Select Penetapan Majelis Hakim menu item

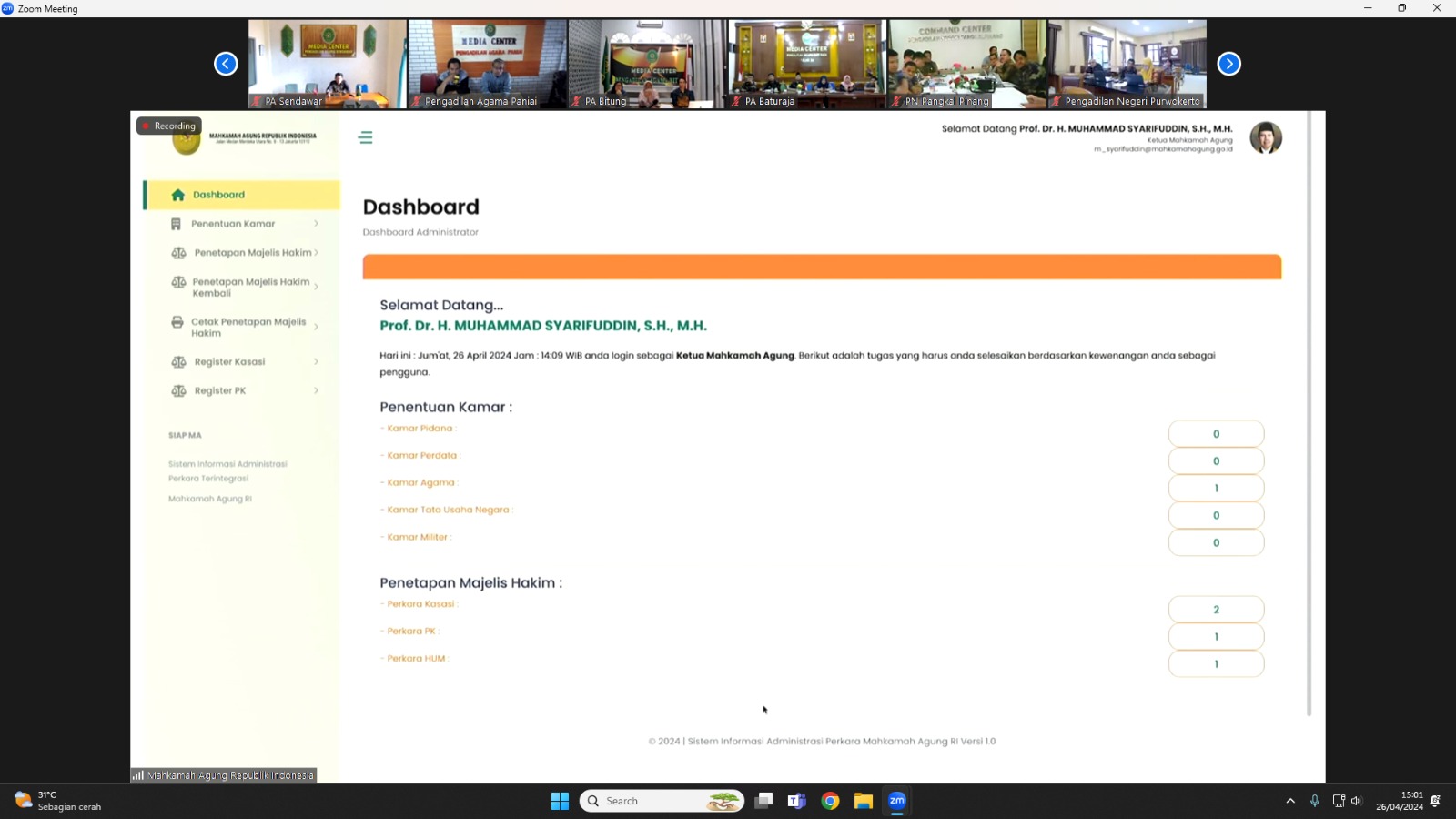[x=252, y=253]
